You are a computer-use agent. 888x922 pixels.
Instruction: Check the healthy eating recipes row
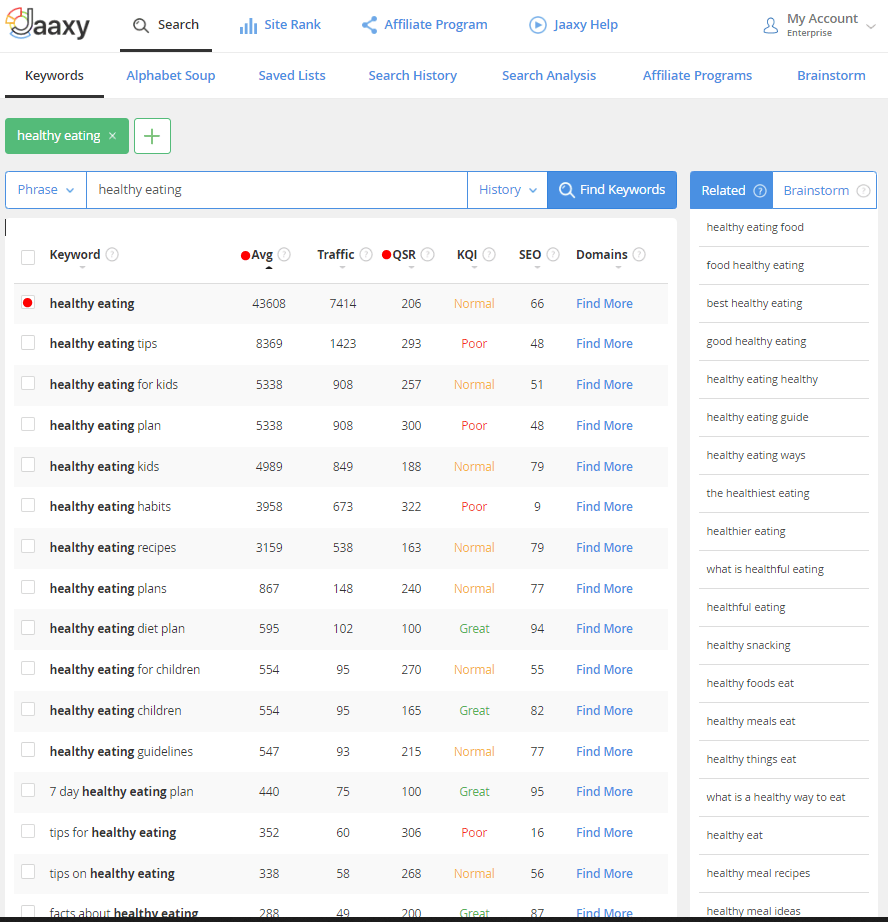click(x=28, y=546)
